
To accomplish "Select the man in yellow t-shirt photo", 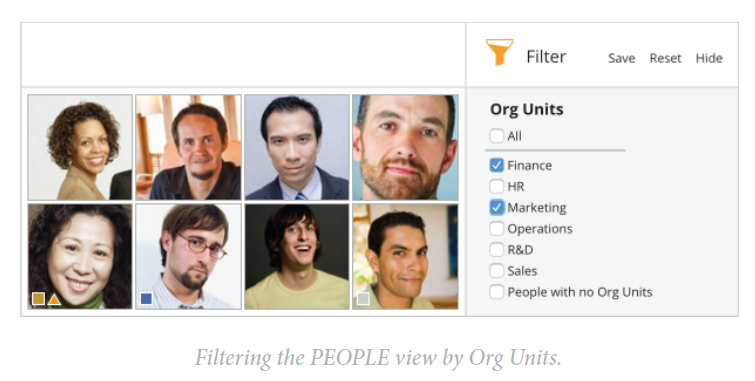I will tap(297, 256).
